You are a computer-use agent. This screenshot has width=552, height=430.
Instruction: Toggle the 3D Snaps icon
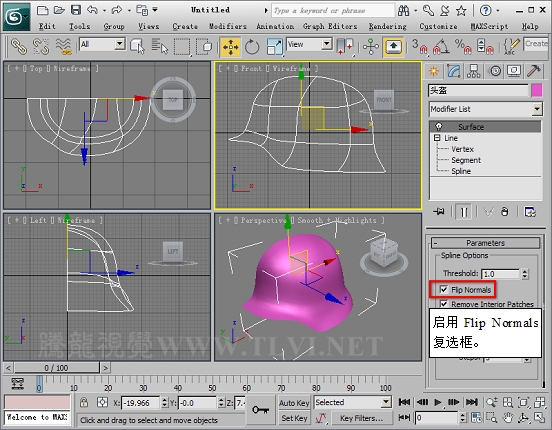pyautogui.click(x=419, y=46)
